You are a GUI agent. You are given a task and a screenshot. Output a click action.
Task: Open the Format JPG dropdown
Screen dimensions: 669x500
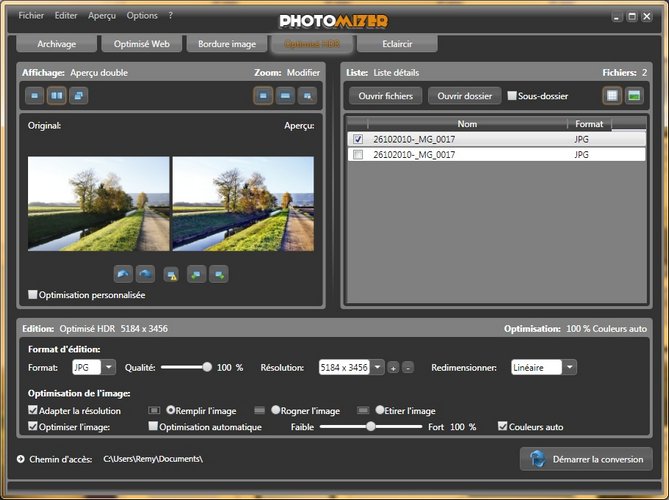tap(109, 368)
